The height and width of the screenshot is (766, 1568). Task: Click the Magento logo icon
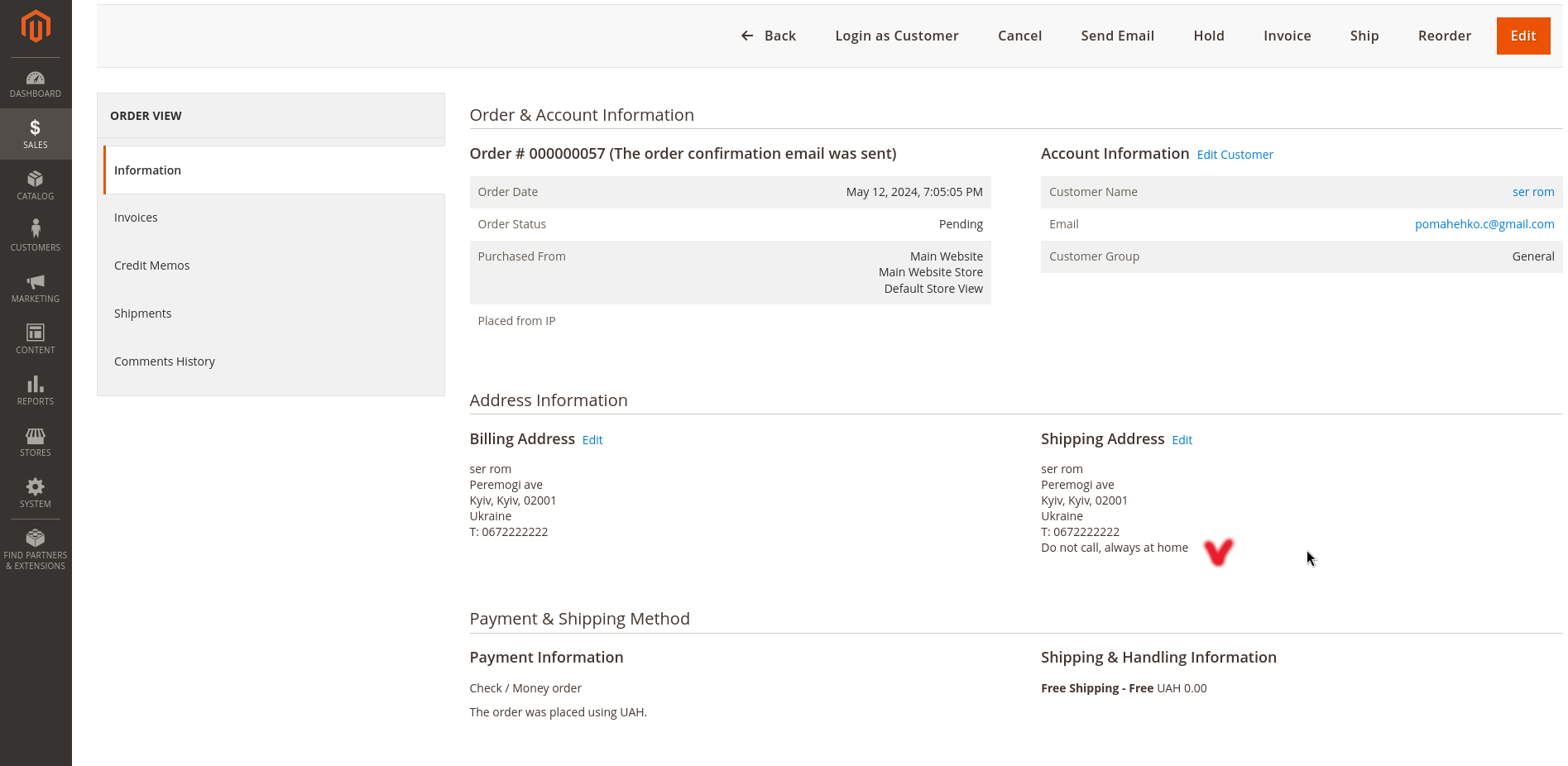(x=36, y=26)
